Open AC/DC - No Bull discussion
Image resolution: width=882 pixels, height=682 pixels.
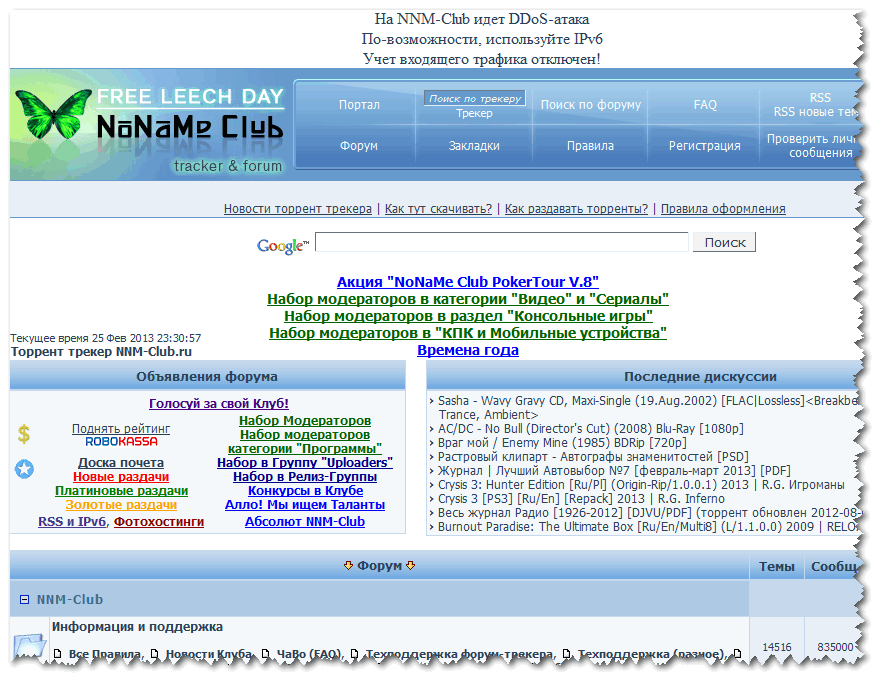click(591, 429)
